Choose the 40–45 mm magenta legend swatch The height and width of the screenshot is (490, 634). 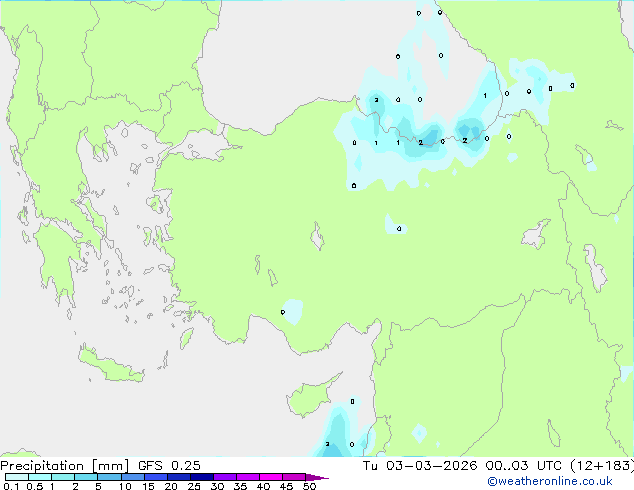[271, 477]
